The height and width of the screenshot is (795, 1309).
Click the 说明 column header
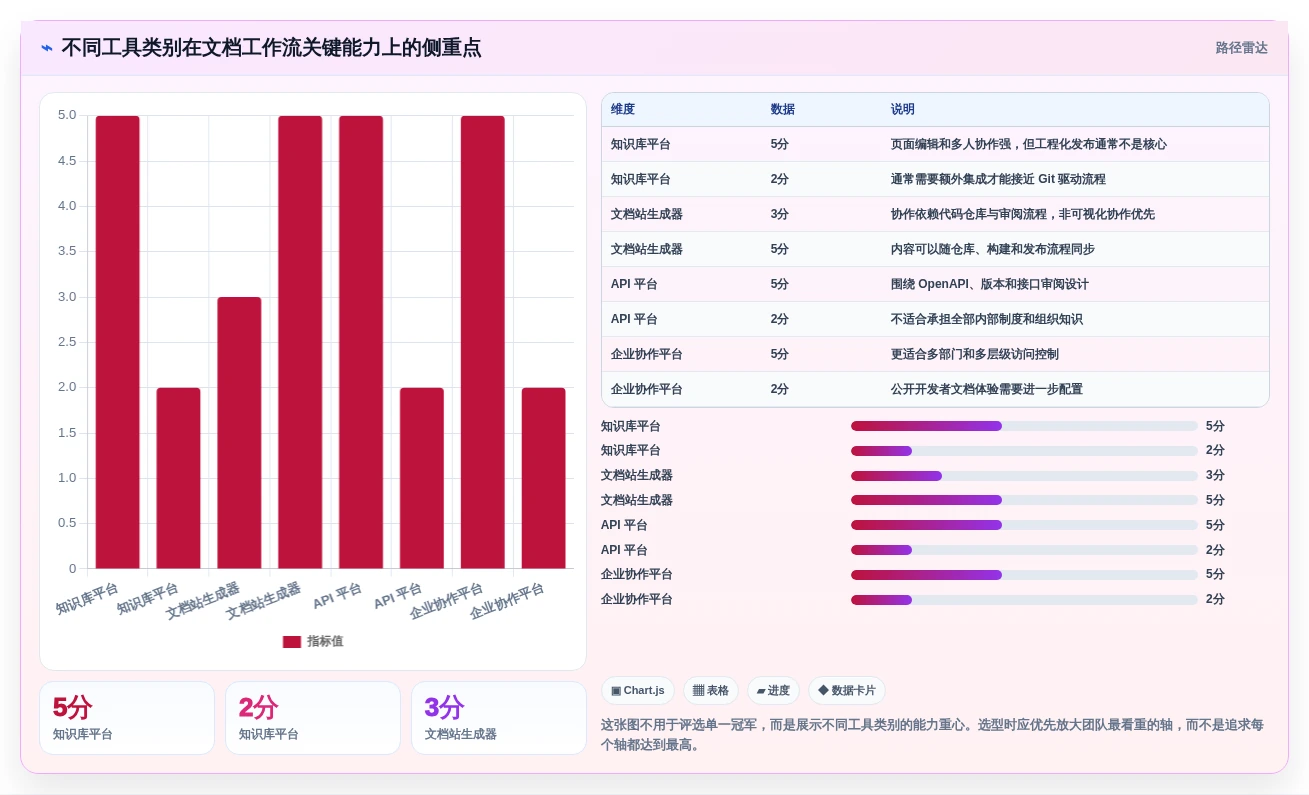(903, 110)
